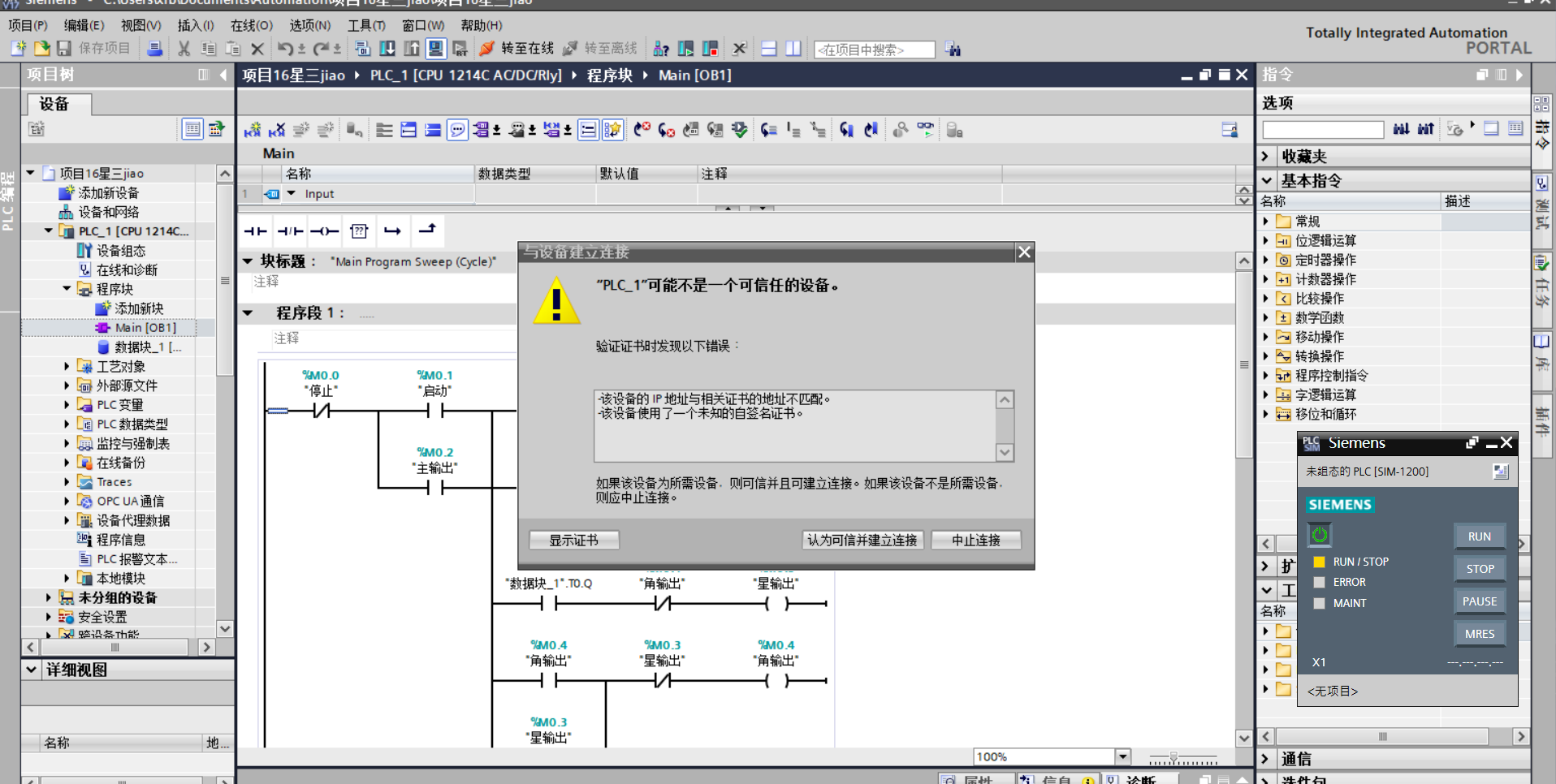Screen dimensions: 1556x784
Task: Switch PLCSIM to project view icon
Action: point(1500,472)
